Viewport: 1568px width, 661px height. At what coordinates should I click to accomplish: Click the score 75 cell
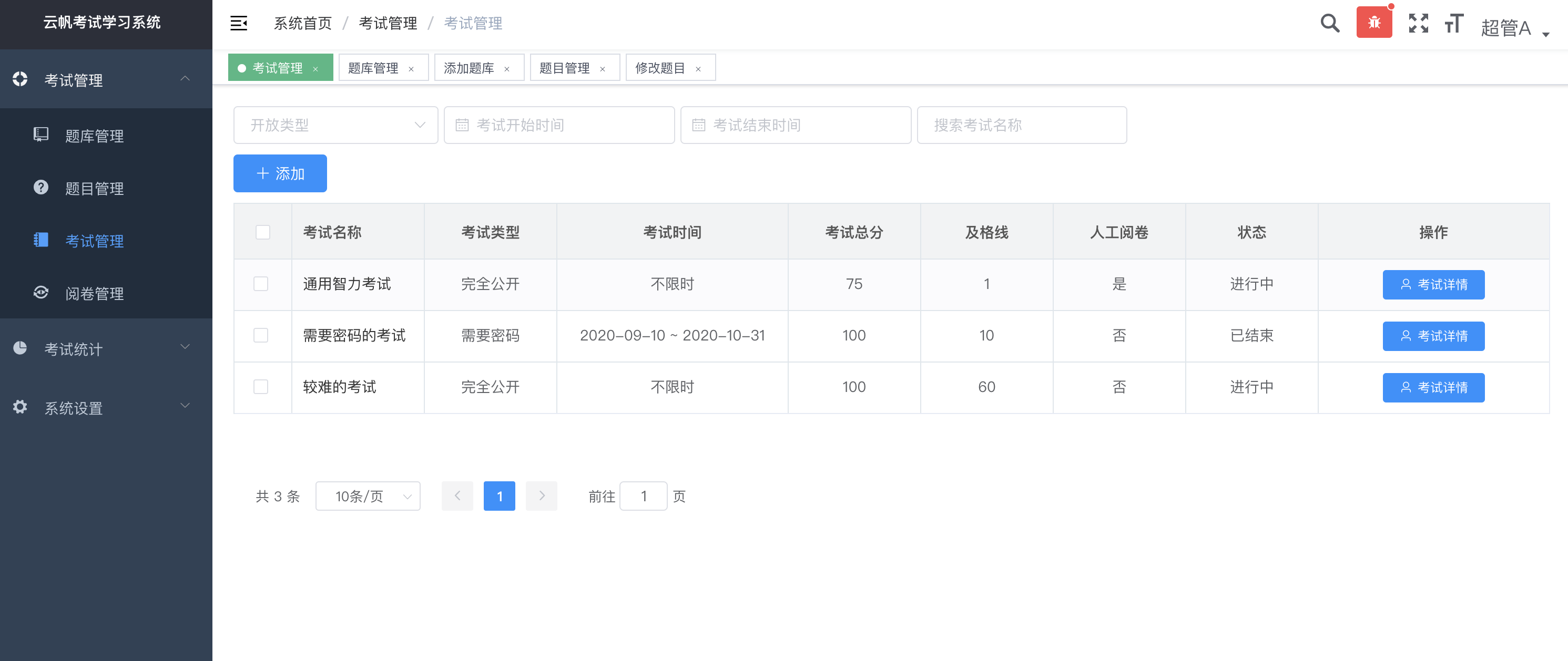click(853, 284)
